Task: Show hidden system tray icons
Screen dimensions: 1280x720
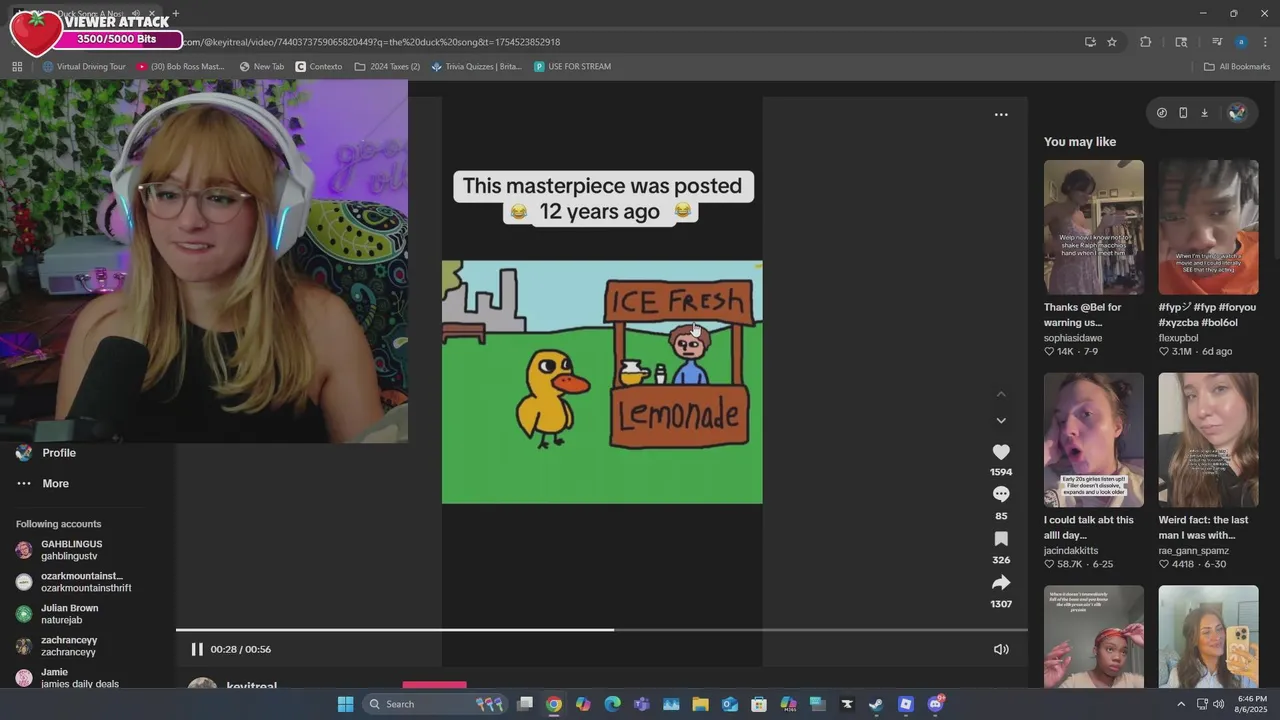Action: [1181, 704]
